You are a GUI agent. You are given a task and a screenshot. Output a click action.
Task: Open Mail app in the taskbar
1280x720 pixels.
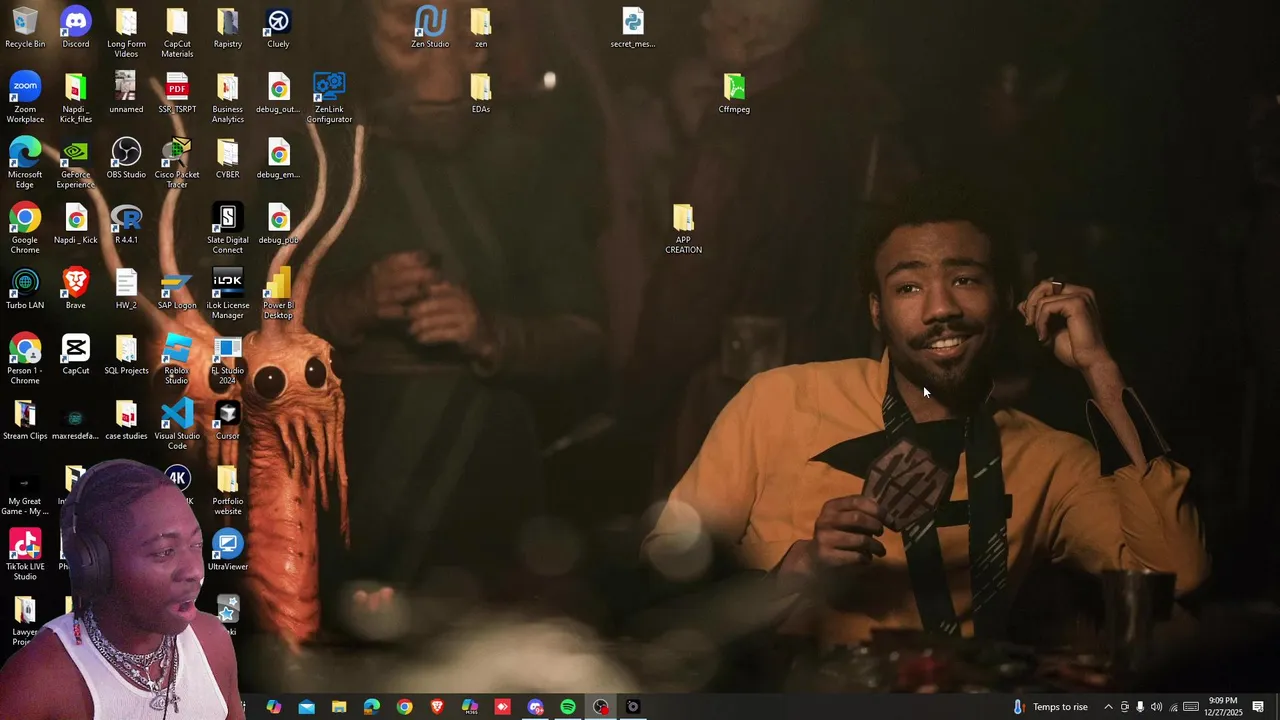click(306, 707)
